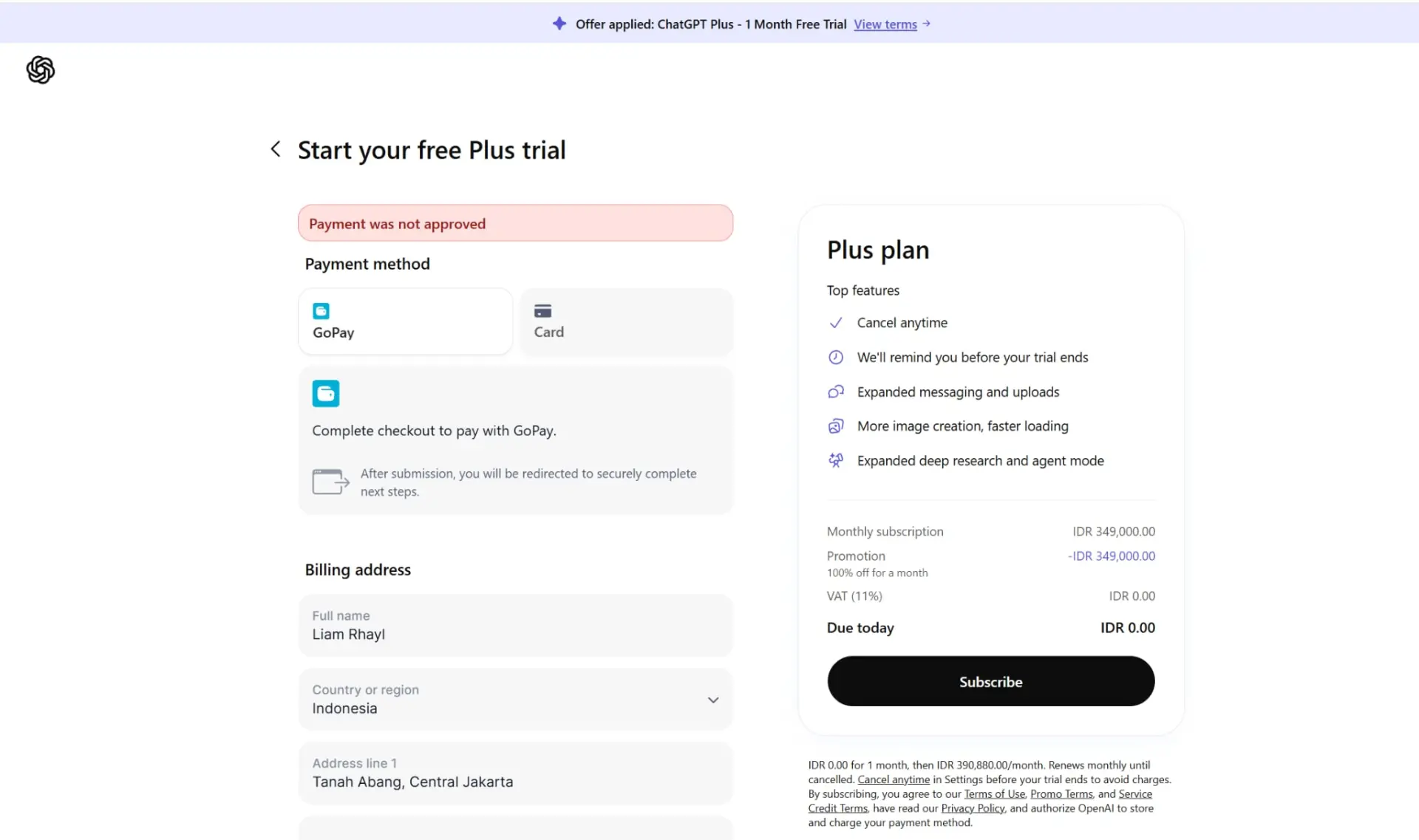Open View terms link in banner
Viewport: 1419px width, 840px height.
(x=885, y=24)
